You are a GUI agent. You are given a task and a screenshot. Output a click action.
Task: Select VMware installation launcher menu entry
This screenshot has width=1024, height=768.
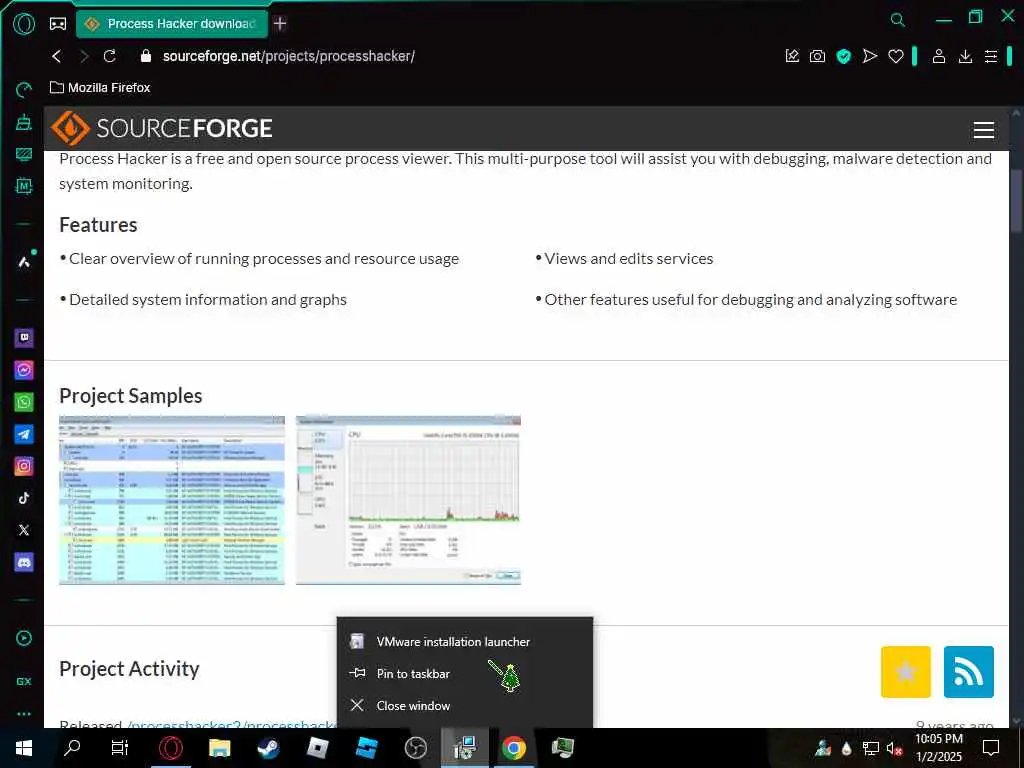465,641
